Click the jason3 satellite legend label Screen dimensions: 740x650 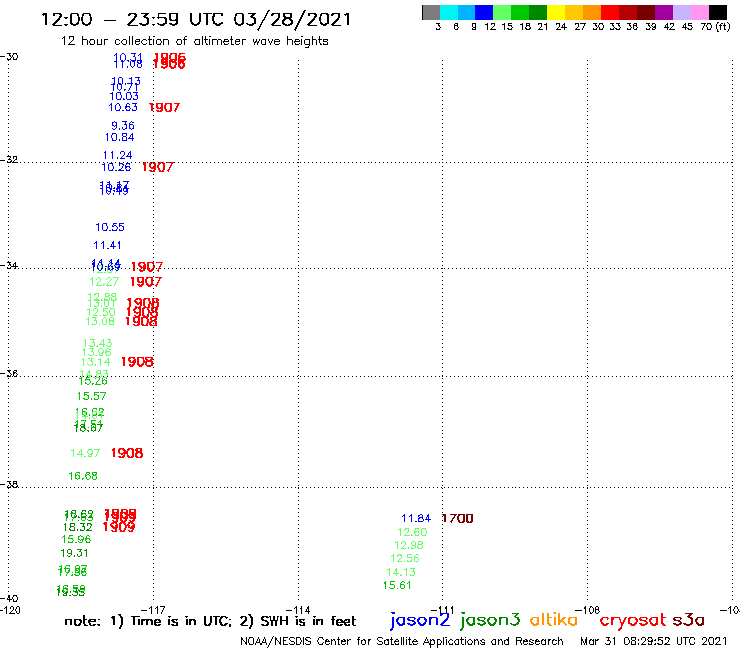(490, 620)
